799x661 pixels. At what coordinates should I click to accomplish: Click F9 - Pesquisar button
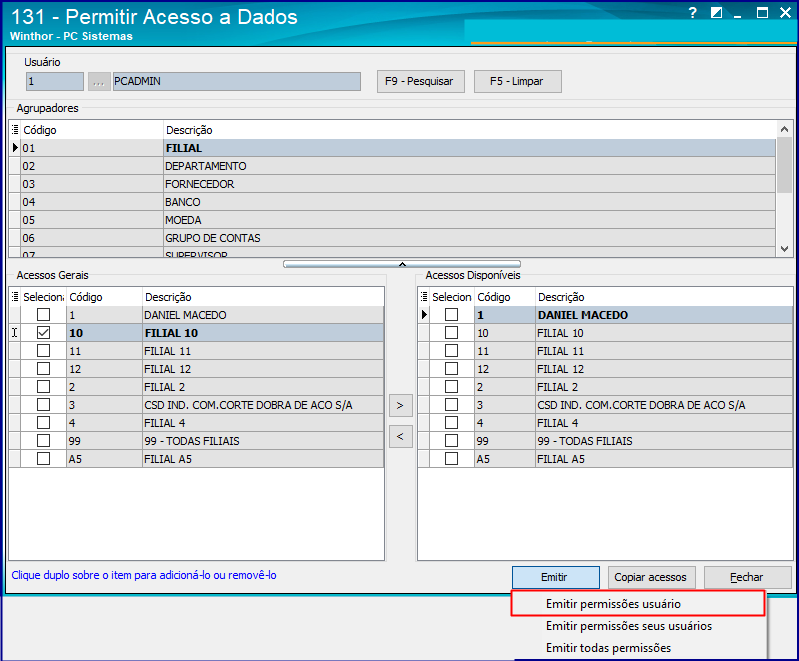[420, 82]
